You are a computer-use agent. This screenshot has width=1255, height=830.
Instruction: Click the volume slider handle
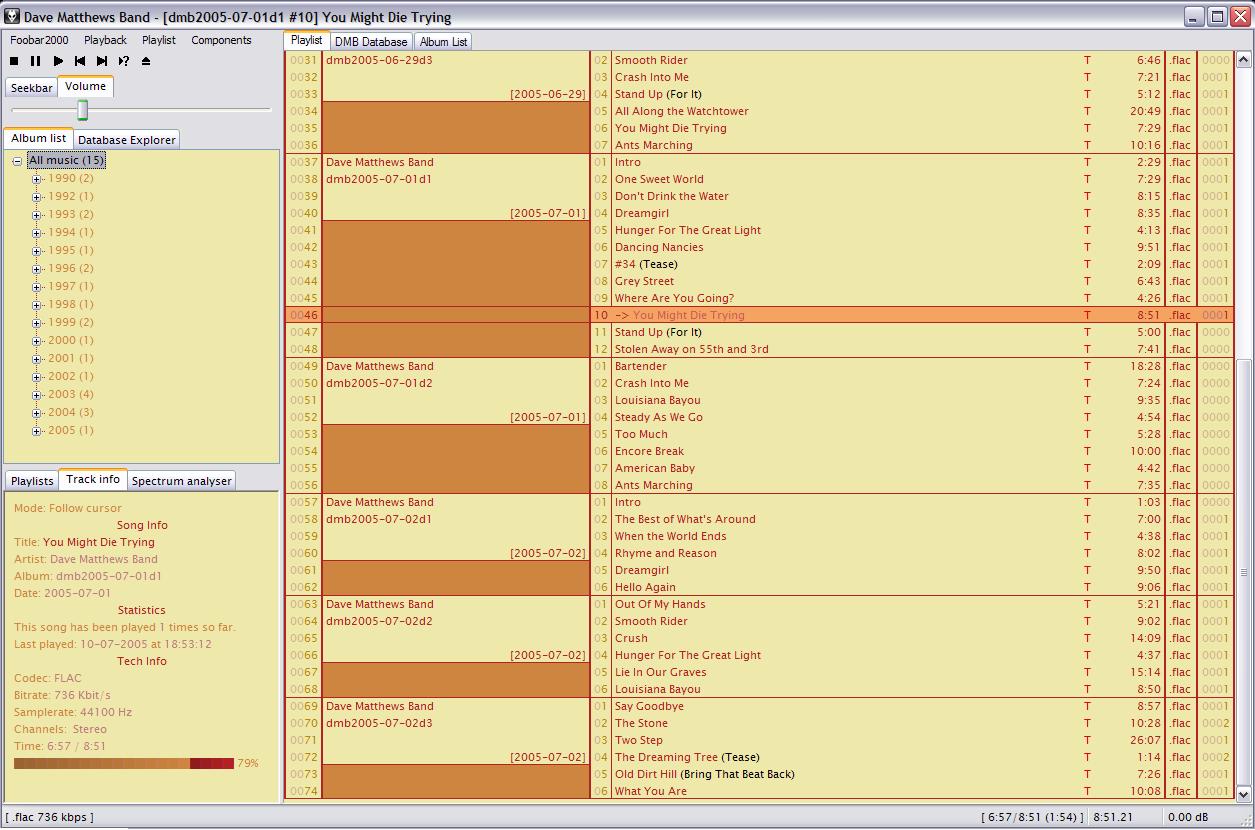(x=83, y=110)
